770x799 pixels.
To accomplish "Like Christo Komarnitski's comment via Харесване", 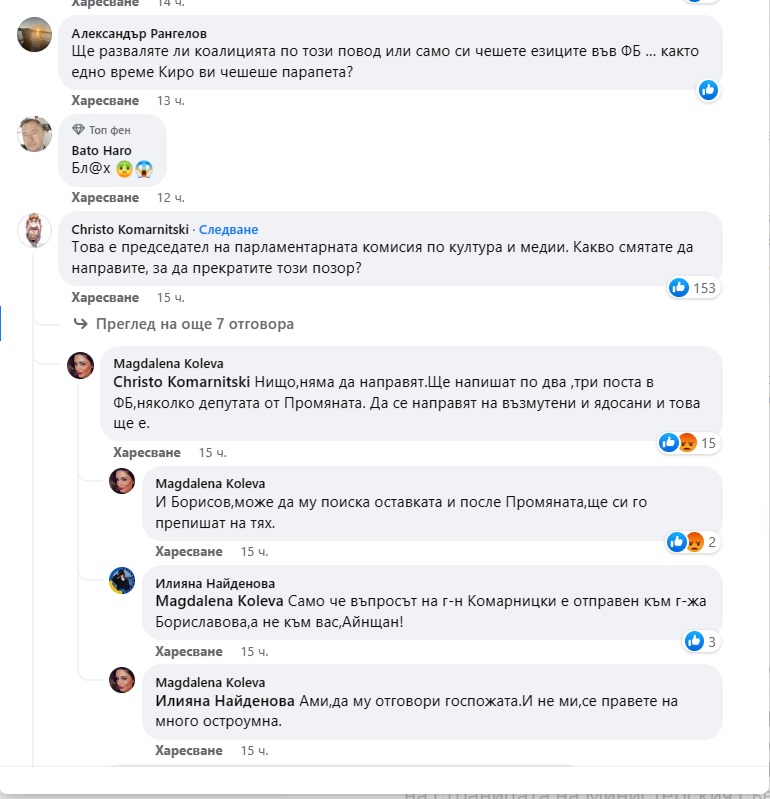I will point(105,298).
